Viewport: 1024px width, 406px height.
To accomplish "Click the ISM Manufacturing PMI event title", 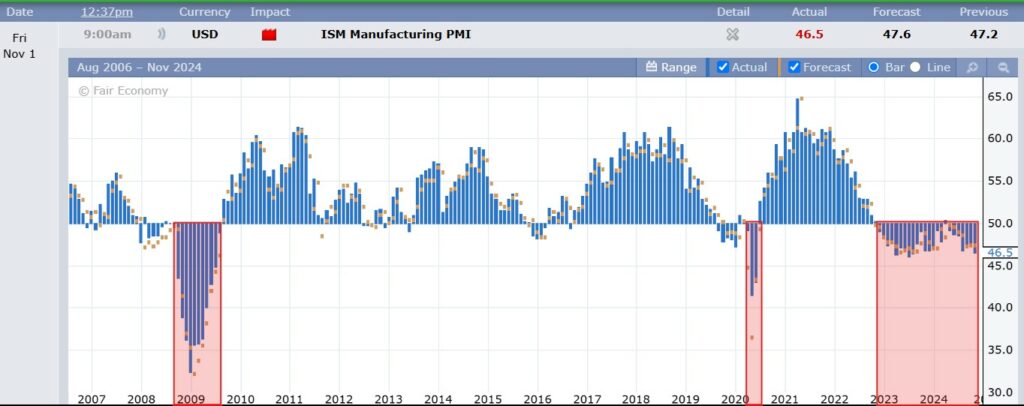I will click(395, 35).
